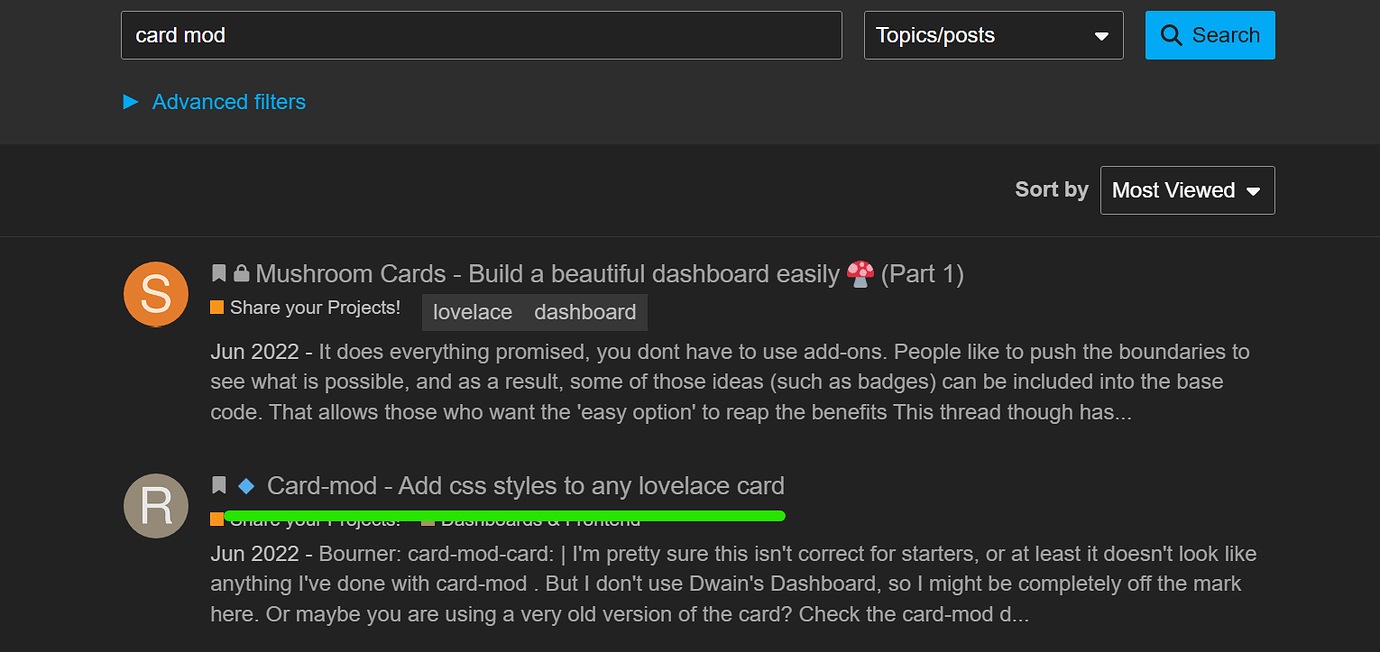Click the dashboard tag

click(584, 312)
